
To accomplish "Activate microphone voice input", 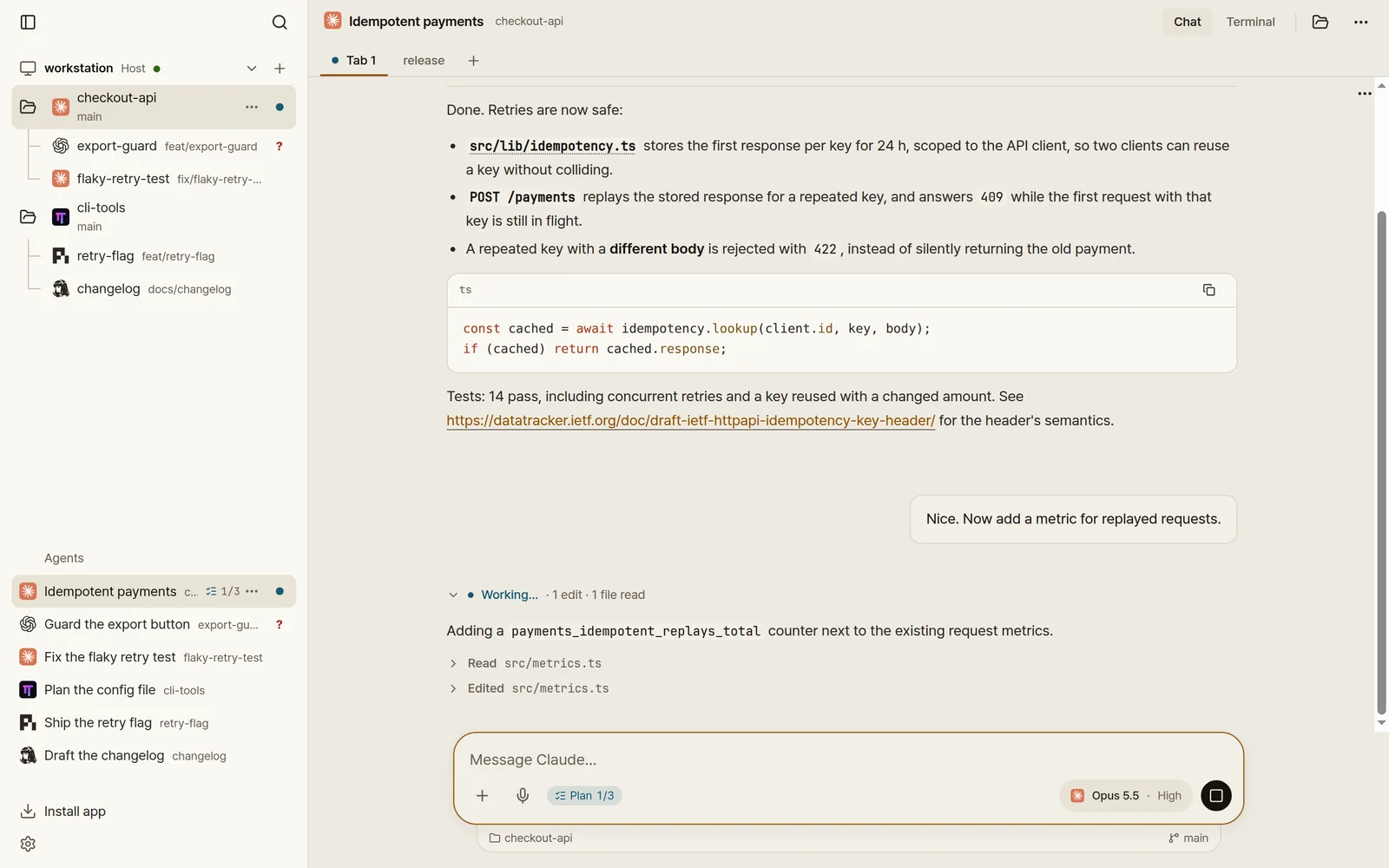I will coord(523,796).
